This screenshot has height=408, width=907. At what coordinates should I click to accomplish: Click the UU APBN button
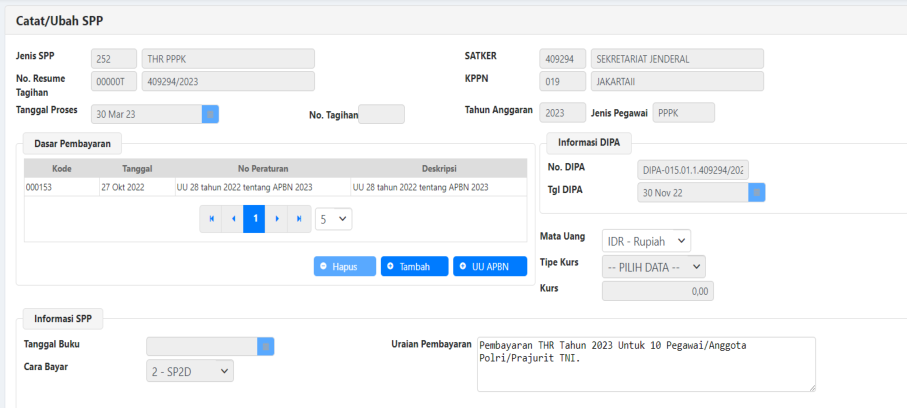[x=489, y=267]
